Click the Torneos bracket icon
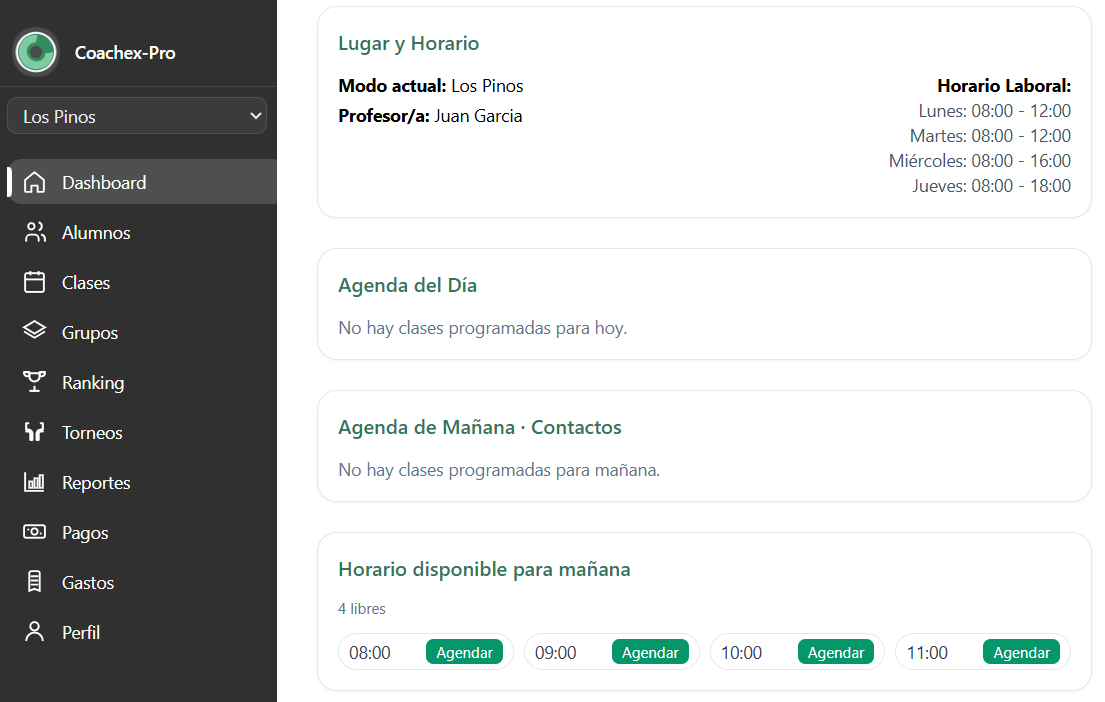The height and width of the screenshot is (702, 1105). click(35, 433)
